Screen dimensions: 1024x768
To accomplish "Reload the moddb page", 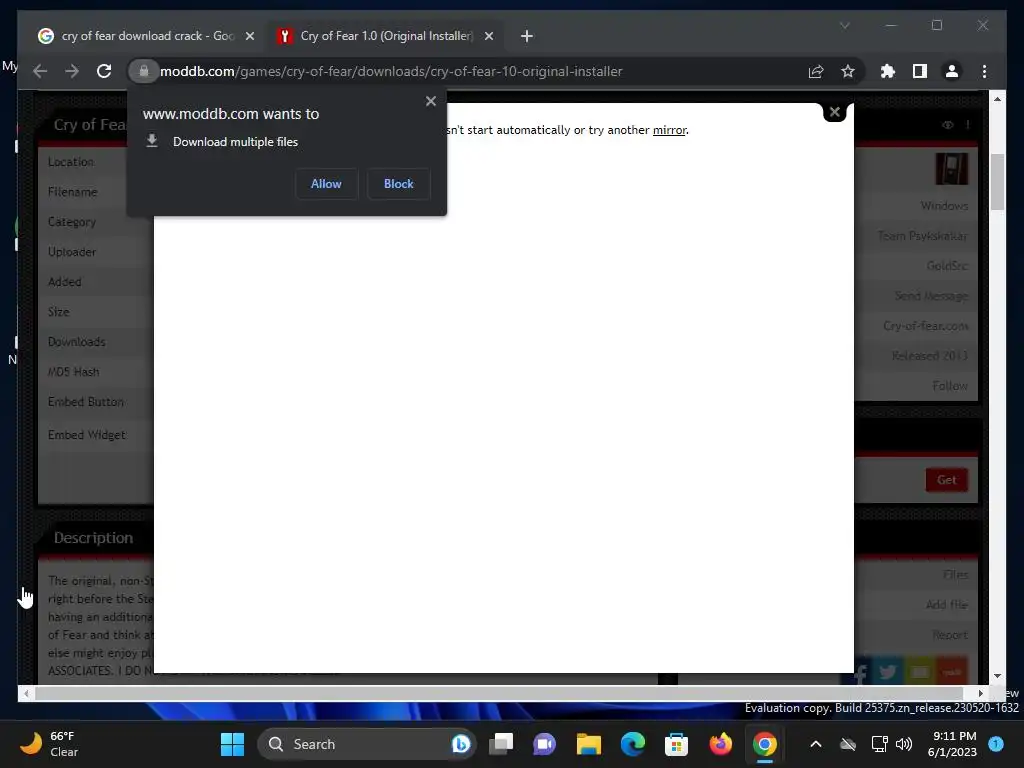I will pyautogui.click(x=104, y=71).
